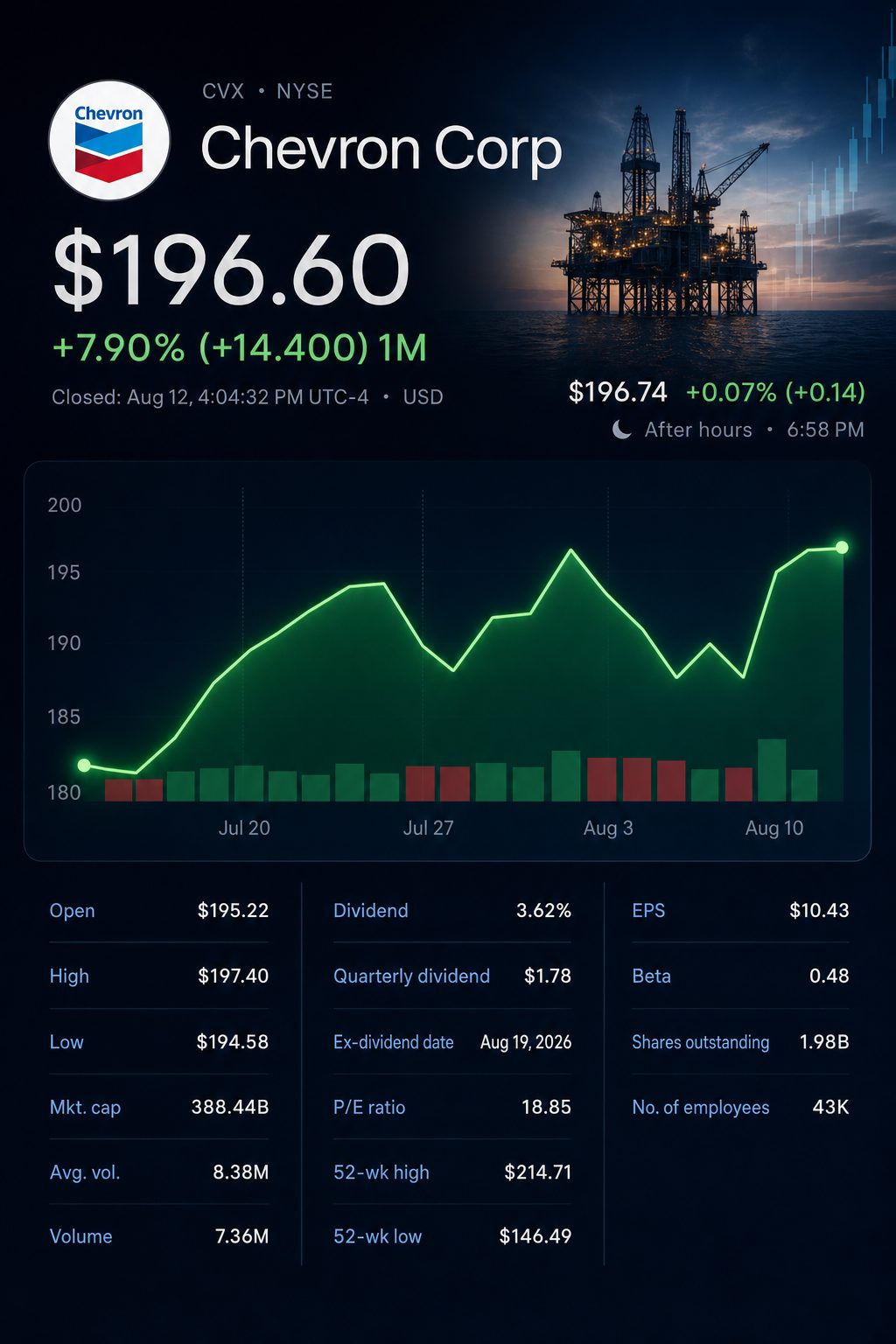
Task: Click the Beta label
Action: pos(651,976)
